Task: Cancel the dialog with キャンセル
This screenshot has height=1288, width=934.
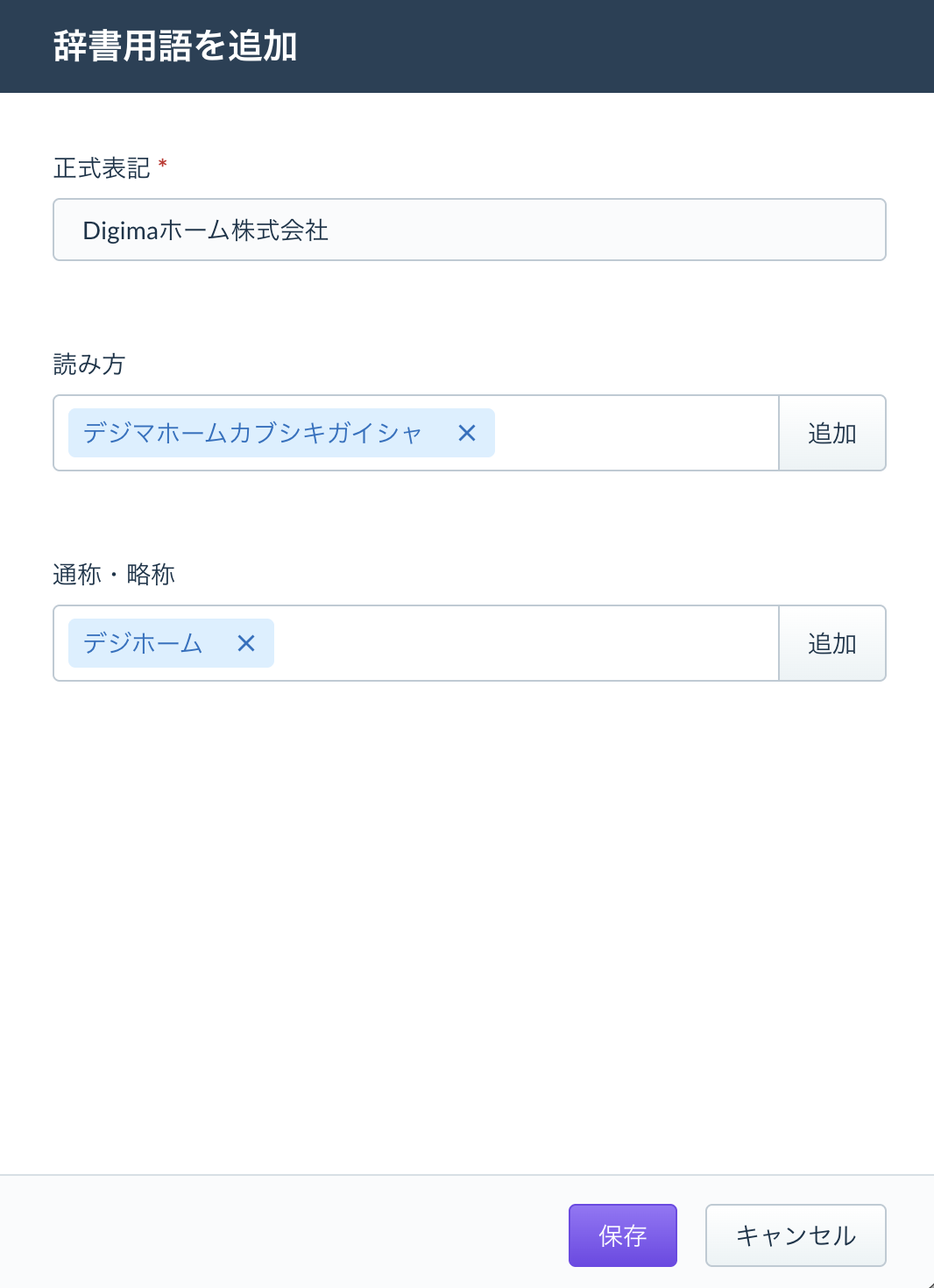Action: [x=796, y=1235]
